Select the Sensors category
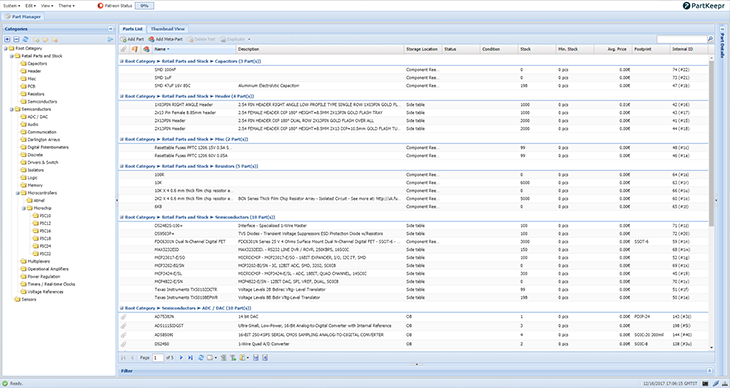The image size is (730, 388). point(28,300)
